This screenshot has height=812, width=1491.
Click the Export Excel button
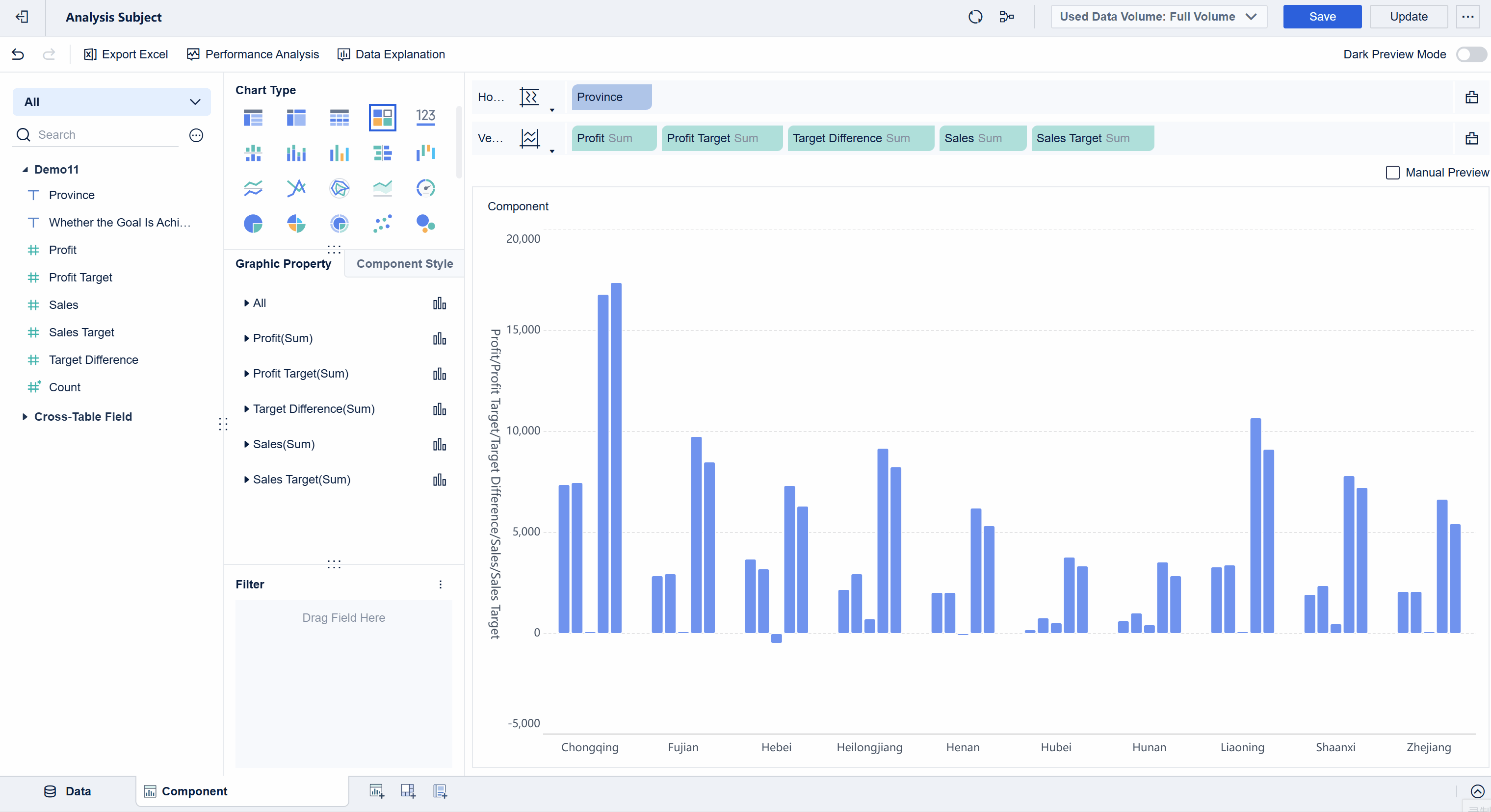[126, 54]
